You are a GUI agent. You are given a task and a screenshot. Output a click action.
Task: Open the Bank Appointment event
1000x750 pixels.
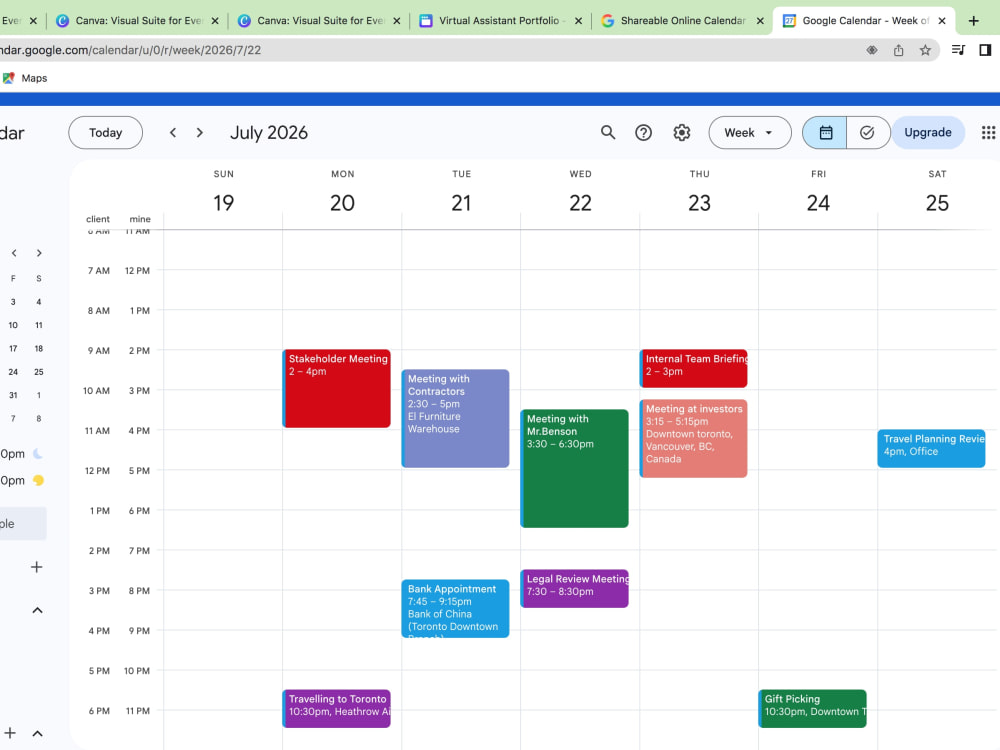(455, 608)
